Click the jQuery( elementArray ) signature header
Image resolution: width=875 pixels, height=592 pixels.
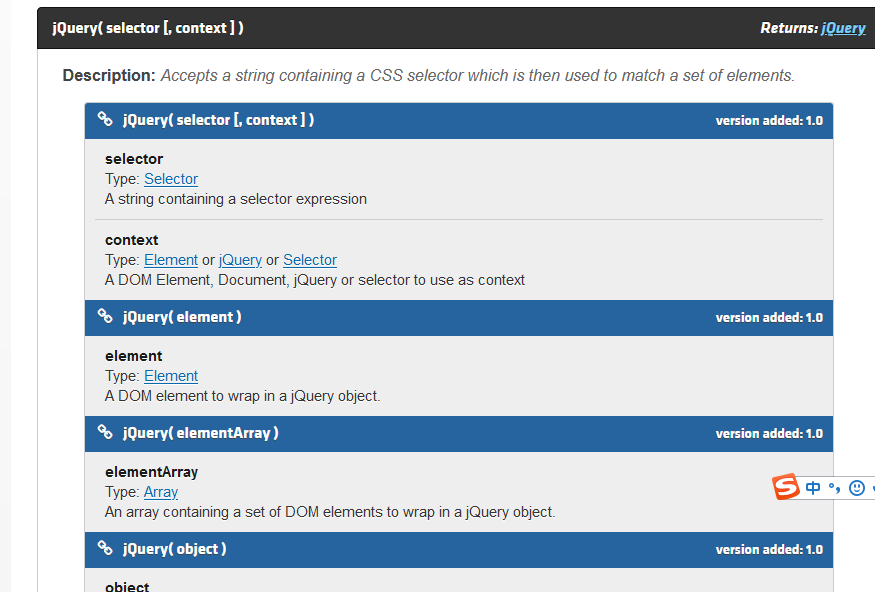pyautogui.click(x=200, y=433)
